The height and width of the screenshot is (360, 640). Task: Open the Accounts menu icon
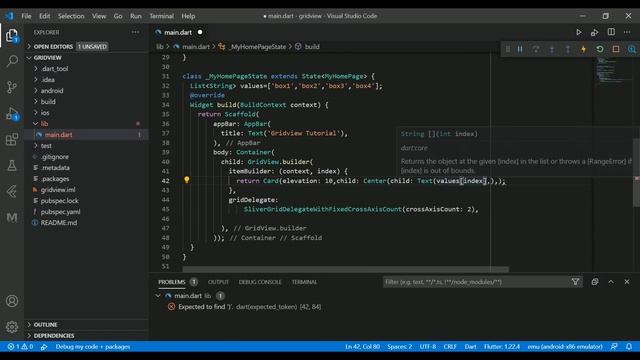click(x=12, y=301)
